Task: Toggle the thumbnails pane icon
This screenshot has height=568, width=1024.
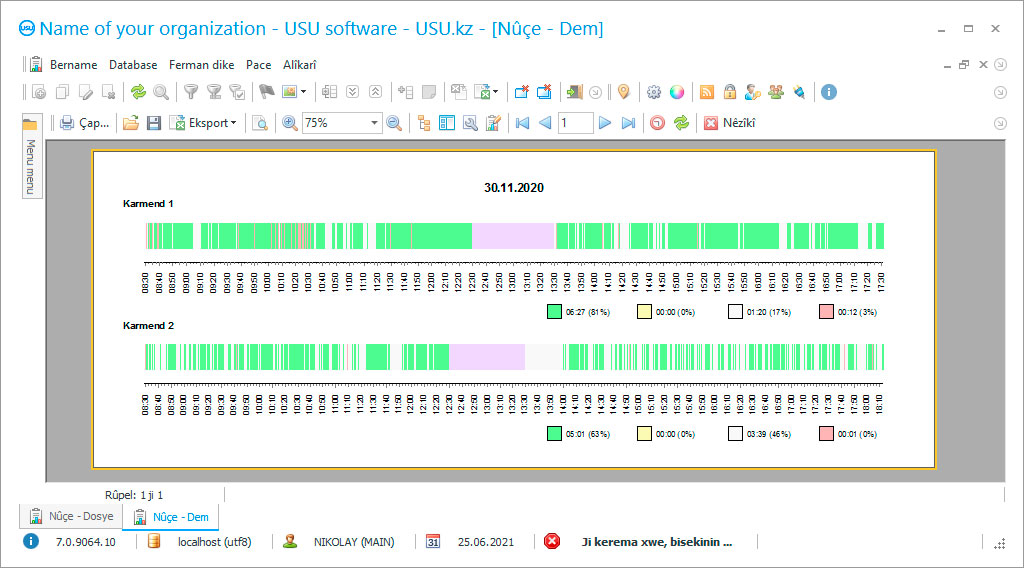Action: [447, 123]
